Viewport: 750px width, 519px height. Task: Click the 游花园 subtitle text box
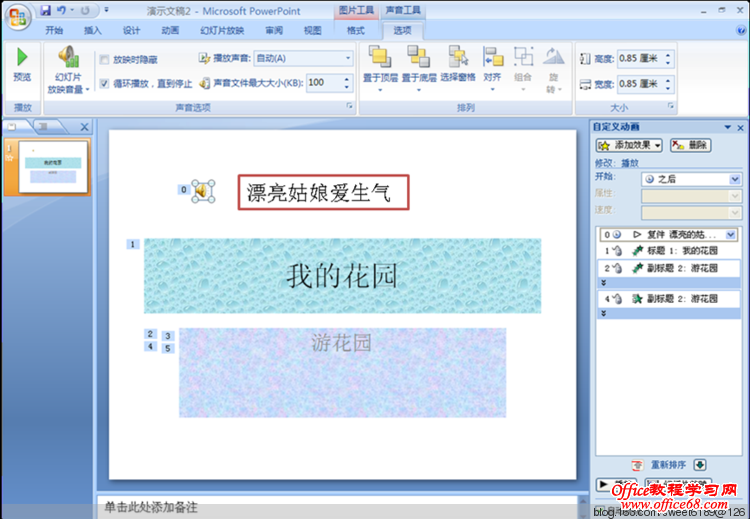[342, 373]
